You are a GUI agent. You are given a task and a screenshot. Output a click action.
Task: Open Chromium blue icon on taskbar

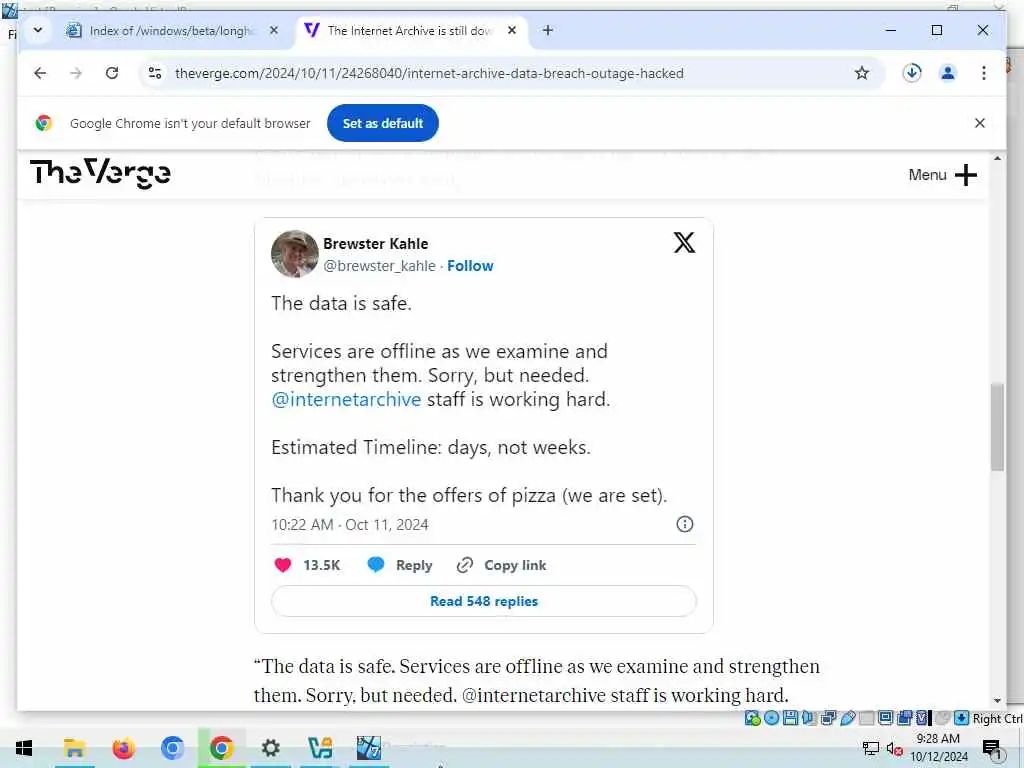coord(172,748)
